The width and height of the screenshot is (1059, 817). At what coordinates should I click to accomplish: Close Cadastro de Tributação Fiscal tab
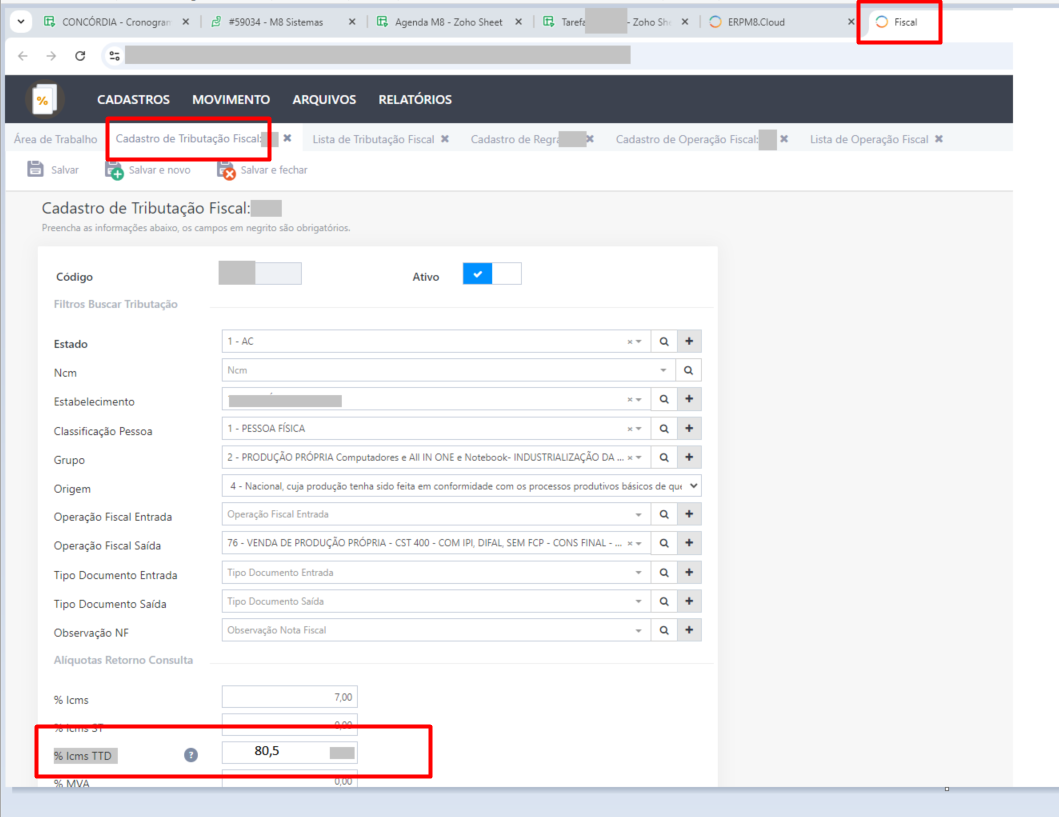click(x=288, y=138)
